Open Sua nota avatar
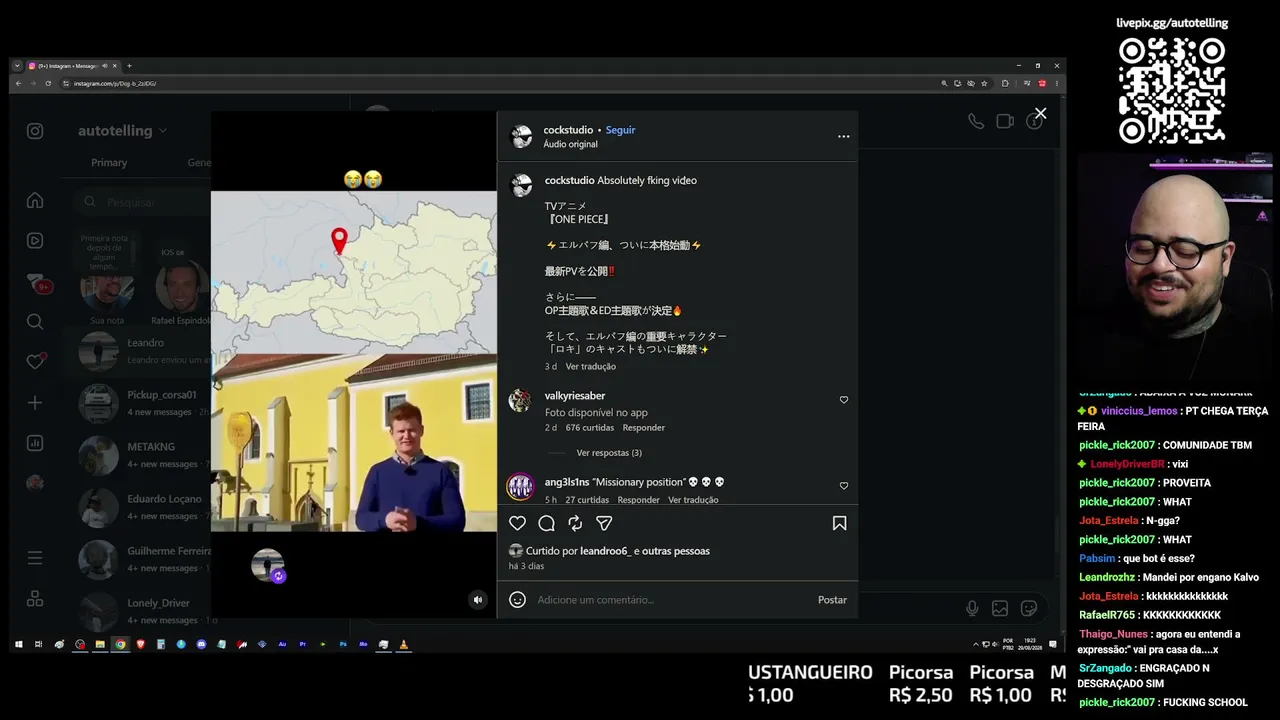This screenshot has height=720, width=1280. (x=106, y=287)
